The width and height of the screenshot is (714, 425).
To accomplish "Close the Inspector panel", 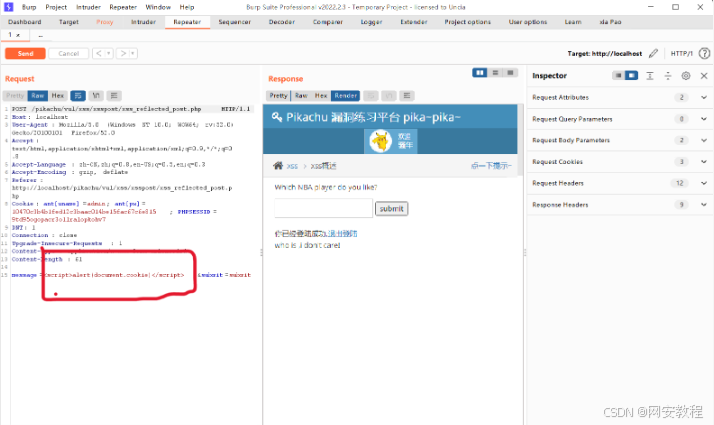I will coord(704,76).
